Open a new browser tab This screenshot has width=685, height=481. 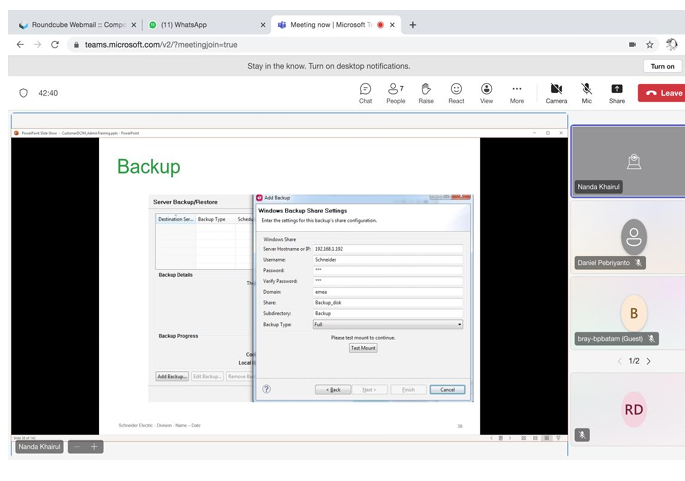point(413,25)
